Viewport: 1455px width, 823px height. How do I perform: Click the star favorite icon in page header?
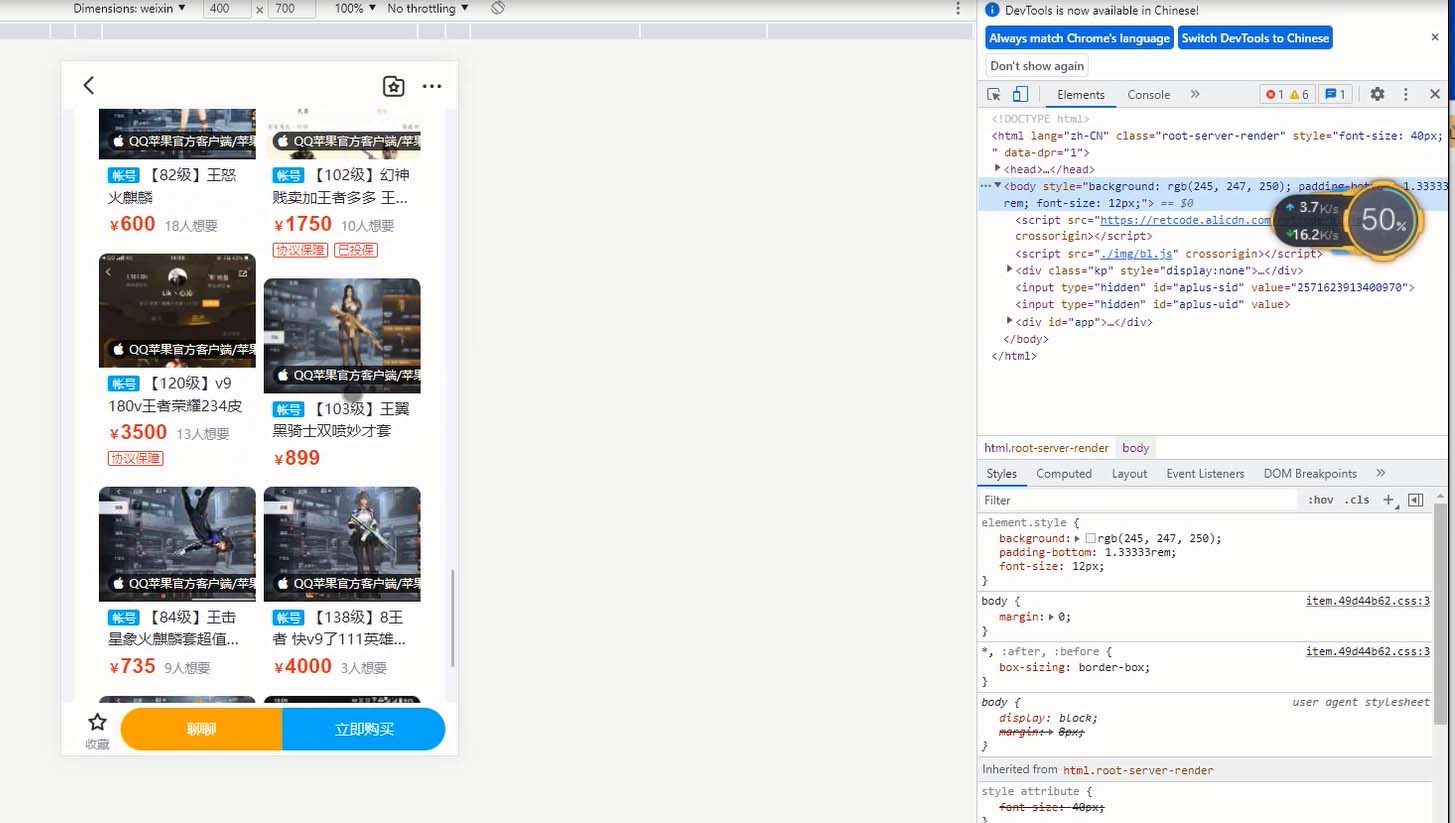point(394,86)
